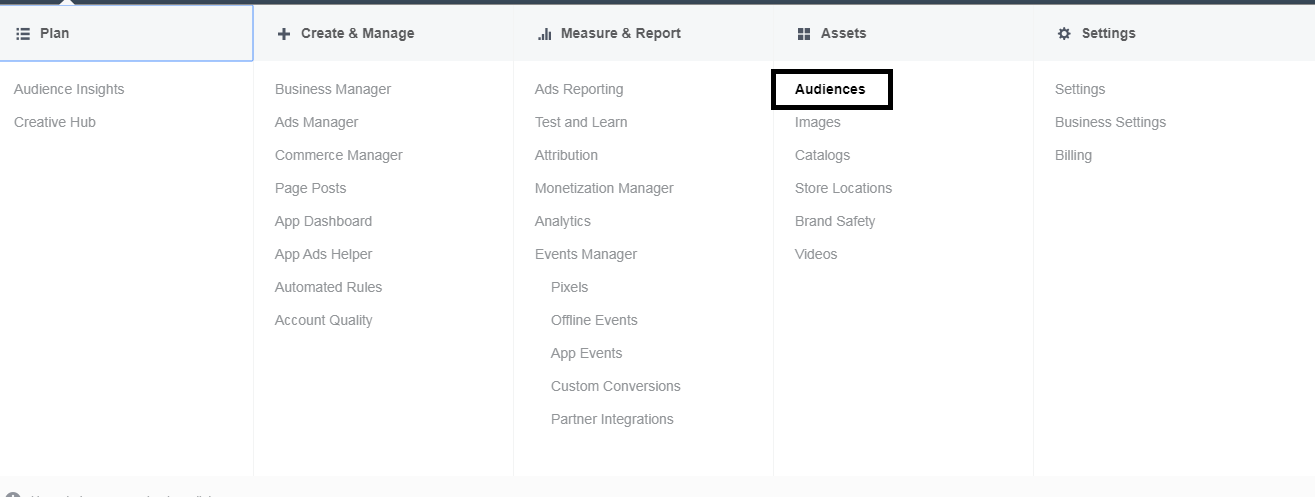Open Ads Reporting
This screenshot has height=497, width=1315.
[x=579, y=89]
